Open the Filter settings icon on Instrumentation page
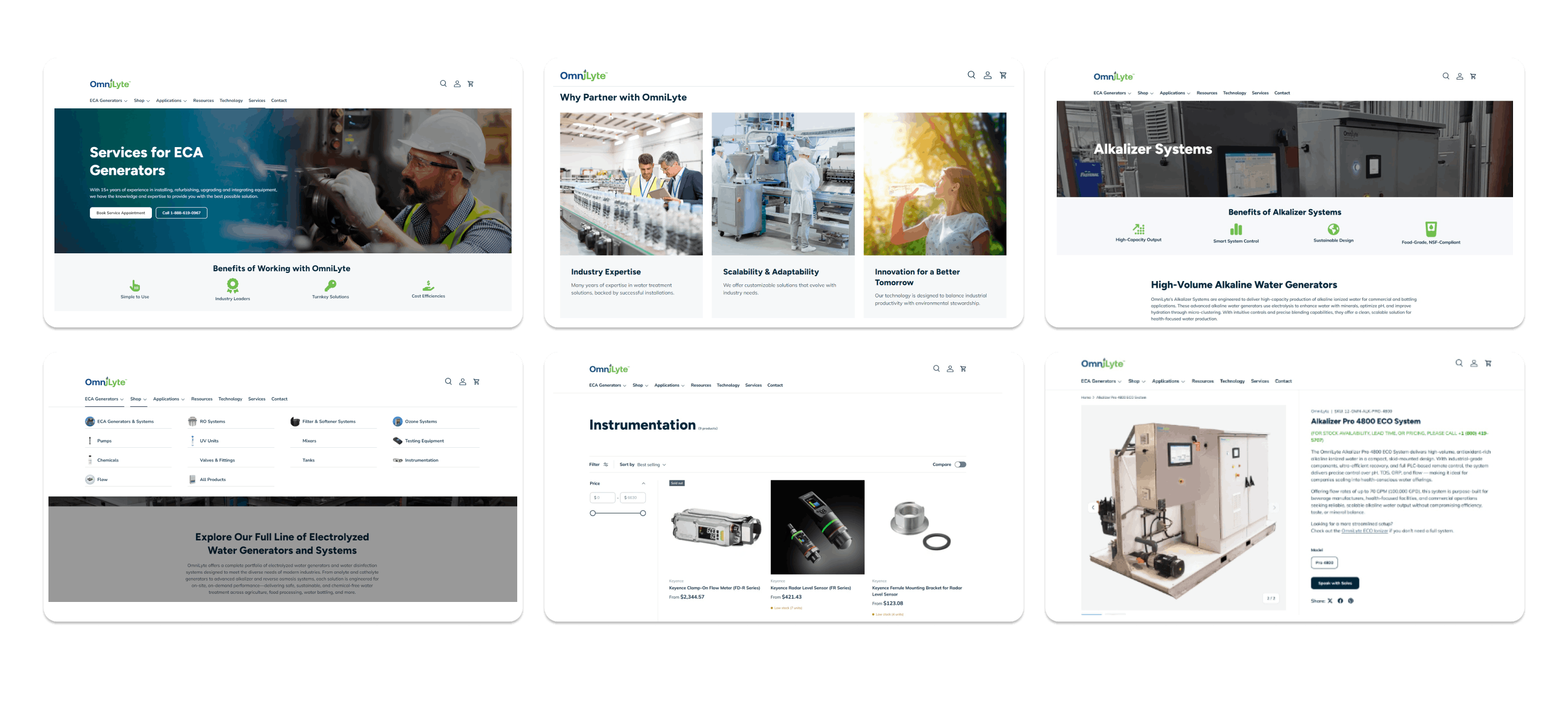Viewport: 1568px width, 706px height. coord(605,465)
